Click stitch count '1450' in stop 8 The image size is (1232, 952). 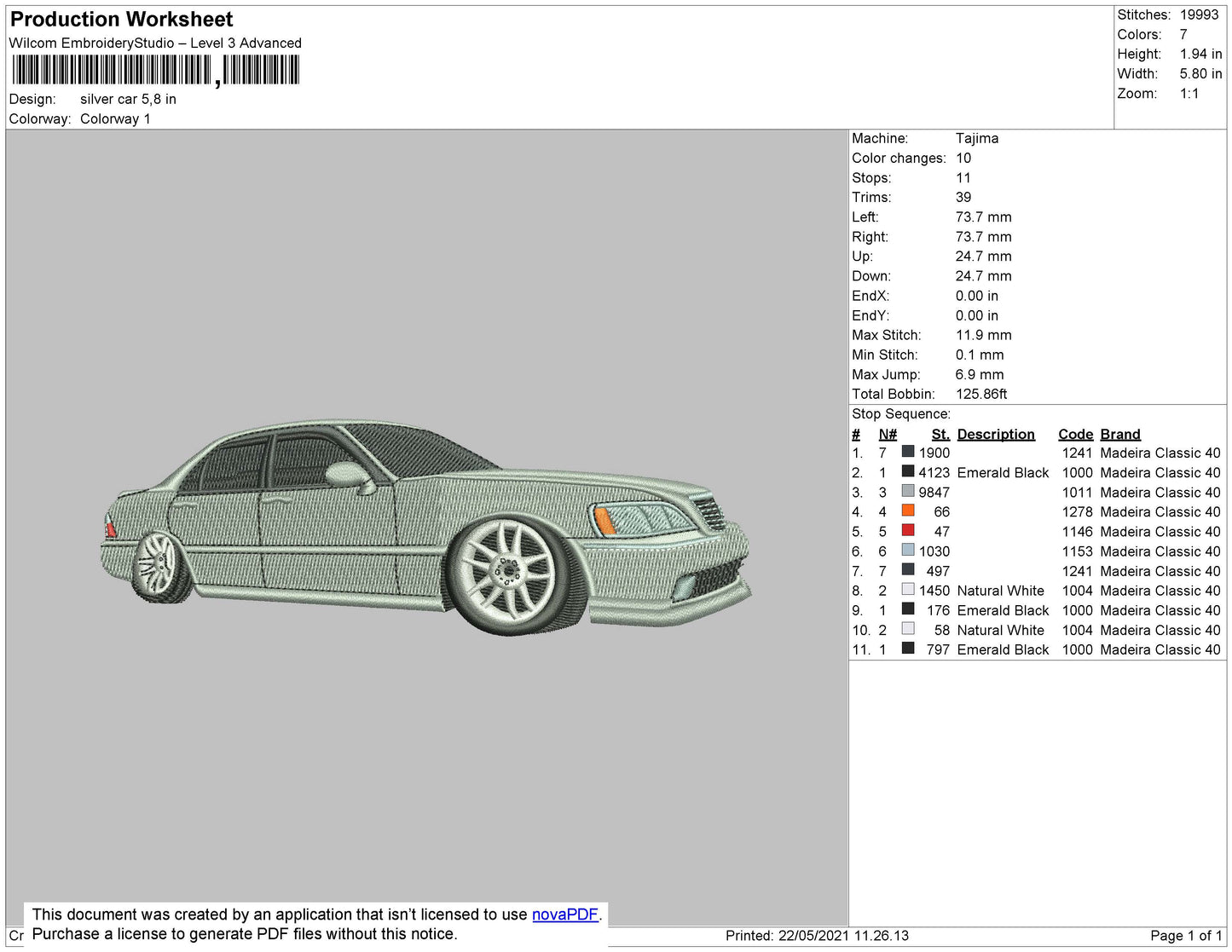pyautogui.click(x=934, y=591)
